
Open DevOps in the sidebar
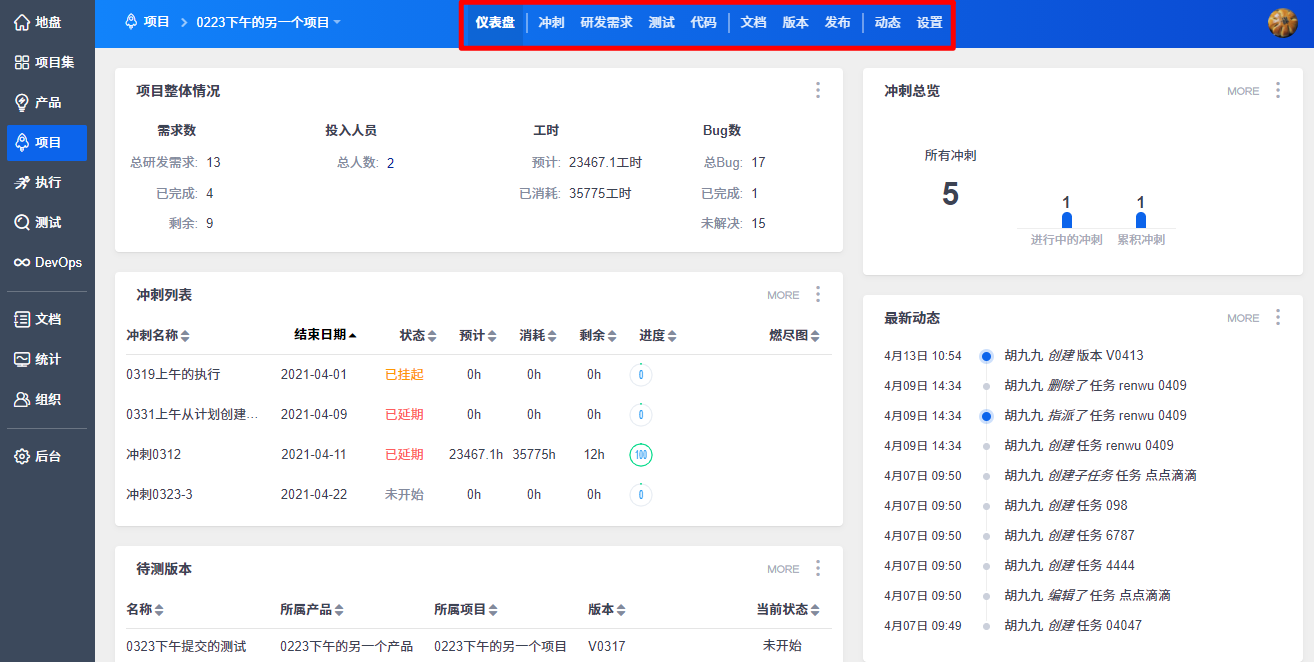point(47,262)
